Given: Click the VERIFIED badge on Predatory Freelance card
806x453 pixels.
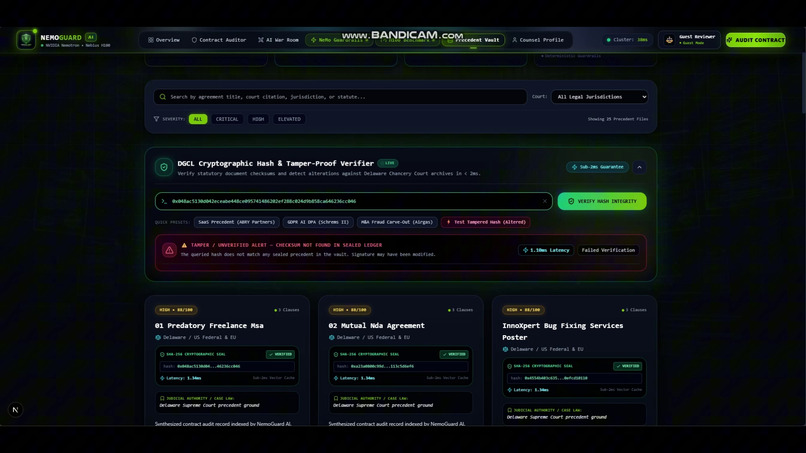Looking at the screenshot, I should [280, 354].
